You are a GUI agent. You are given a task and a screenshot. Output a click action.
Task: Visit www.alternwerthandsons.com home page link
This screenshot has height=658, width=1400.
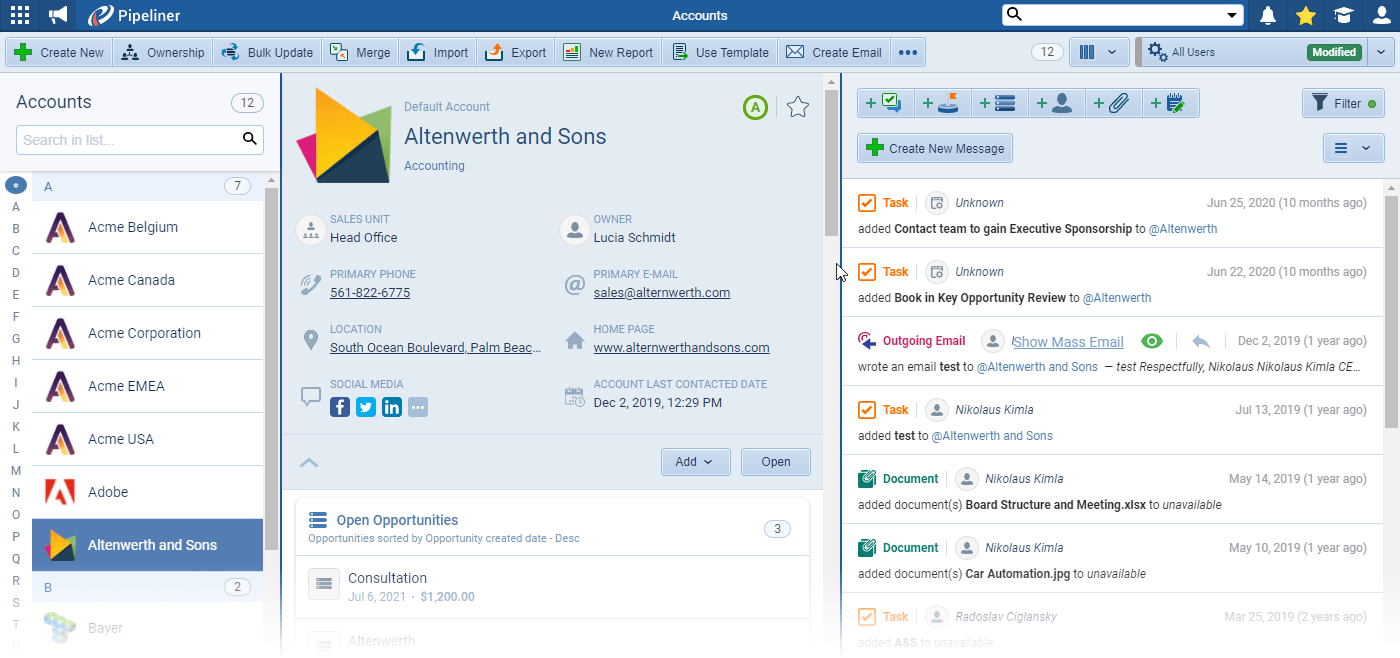[681, 347]
